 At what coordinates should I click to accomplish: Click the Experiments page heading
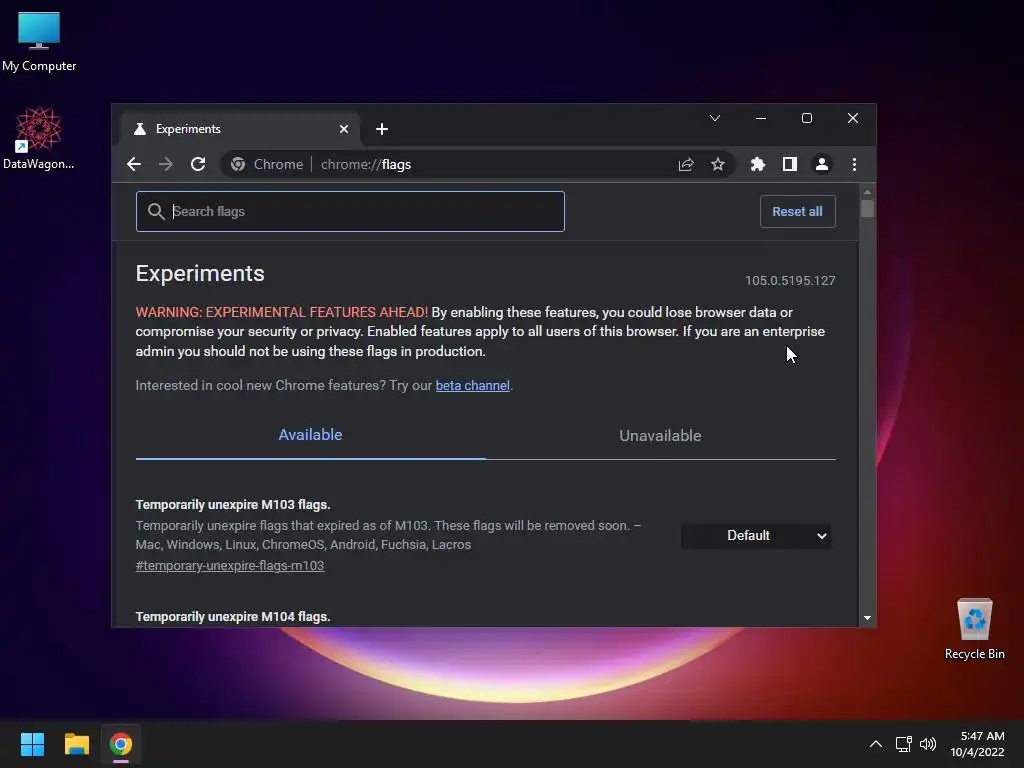[x=200, y=274]
